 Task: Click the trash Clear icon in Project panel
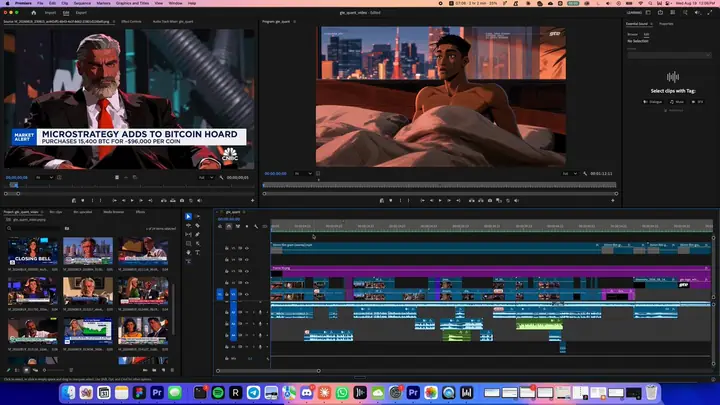pos(173,370)
